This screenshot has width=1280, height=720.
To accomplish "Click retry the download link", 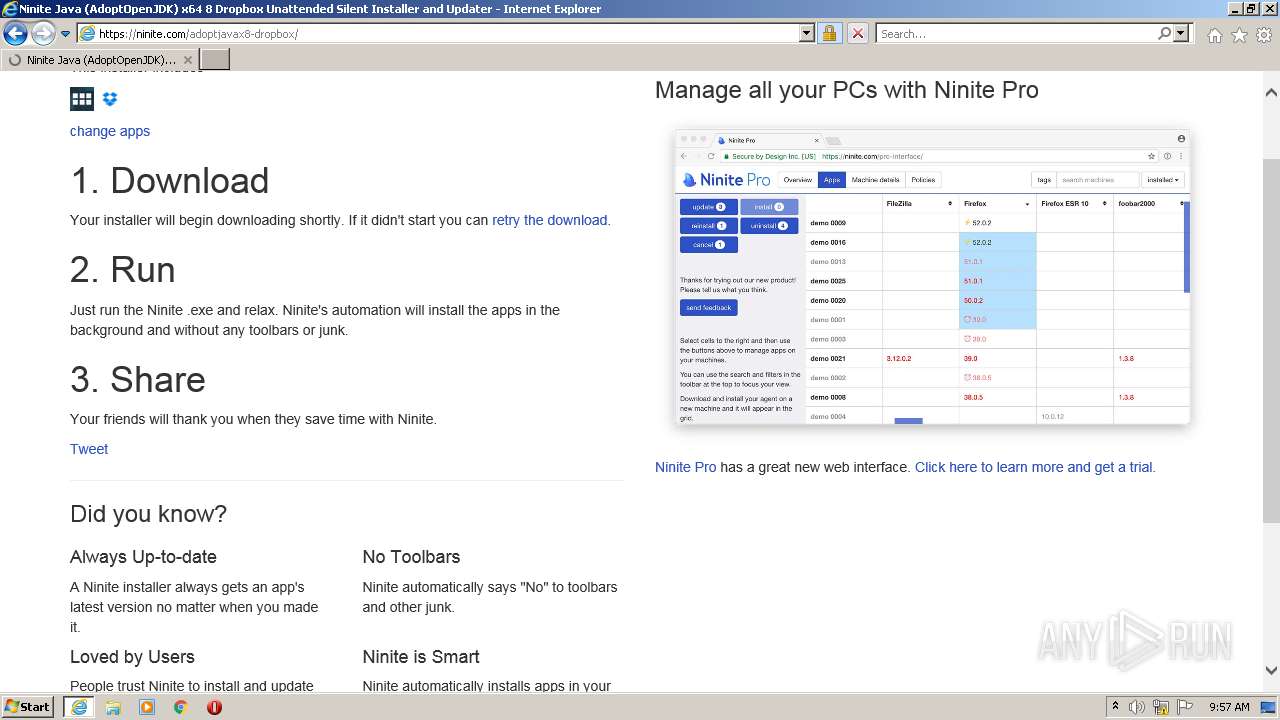I will [549, 220].
